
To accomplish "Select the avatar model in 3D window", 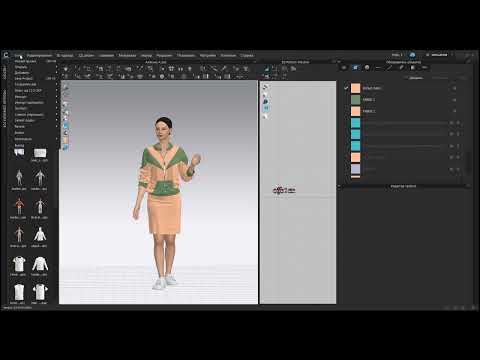I will 165,203.
